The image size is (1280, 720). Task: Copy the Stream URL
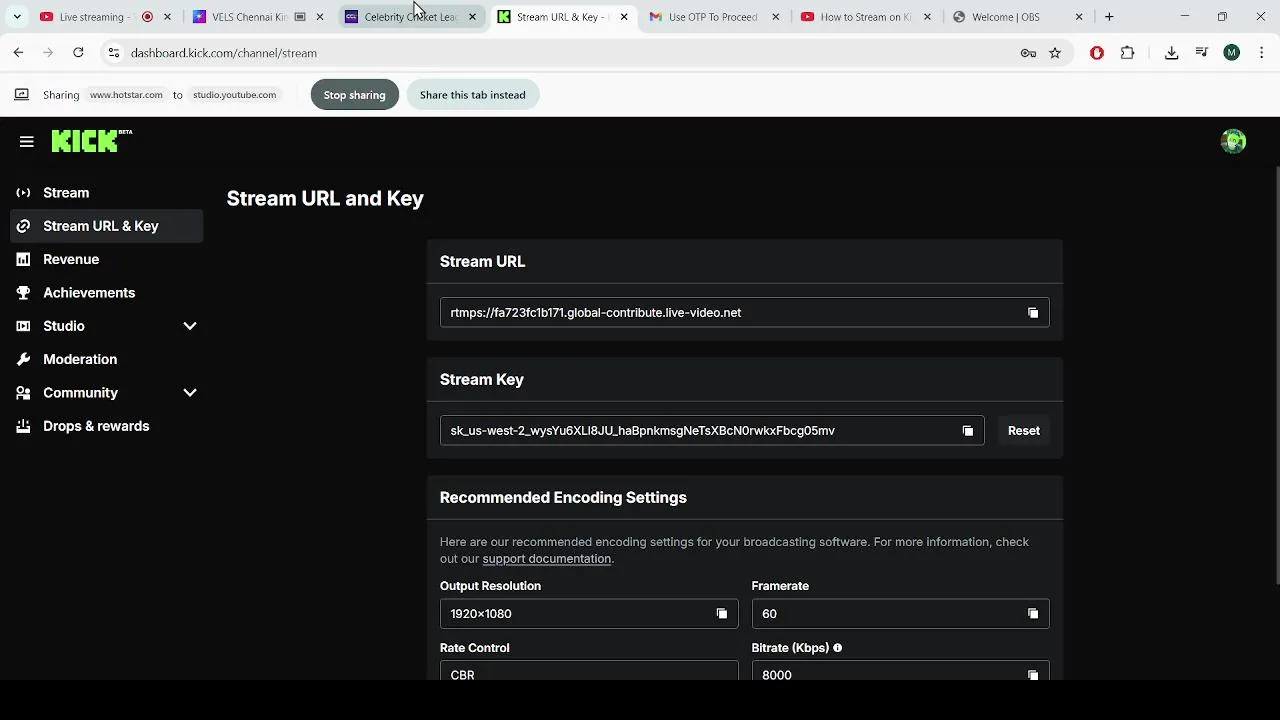coord(1033,313)
